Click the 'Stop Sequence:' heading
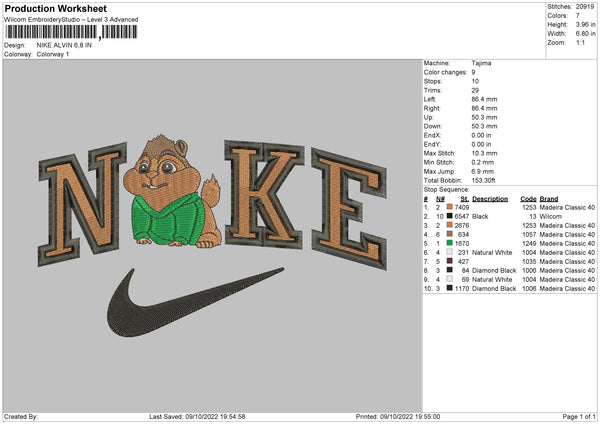 pyautogui.click(x=446, y=190)
